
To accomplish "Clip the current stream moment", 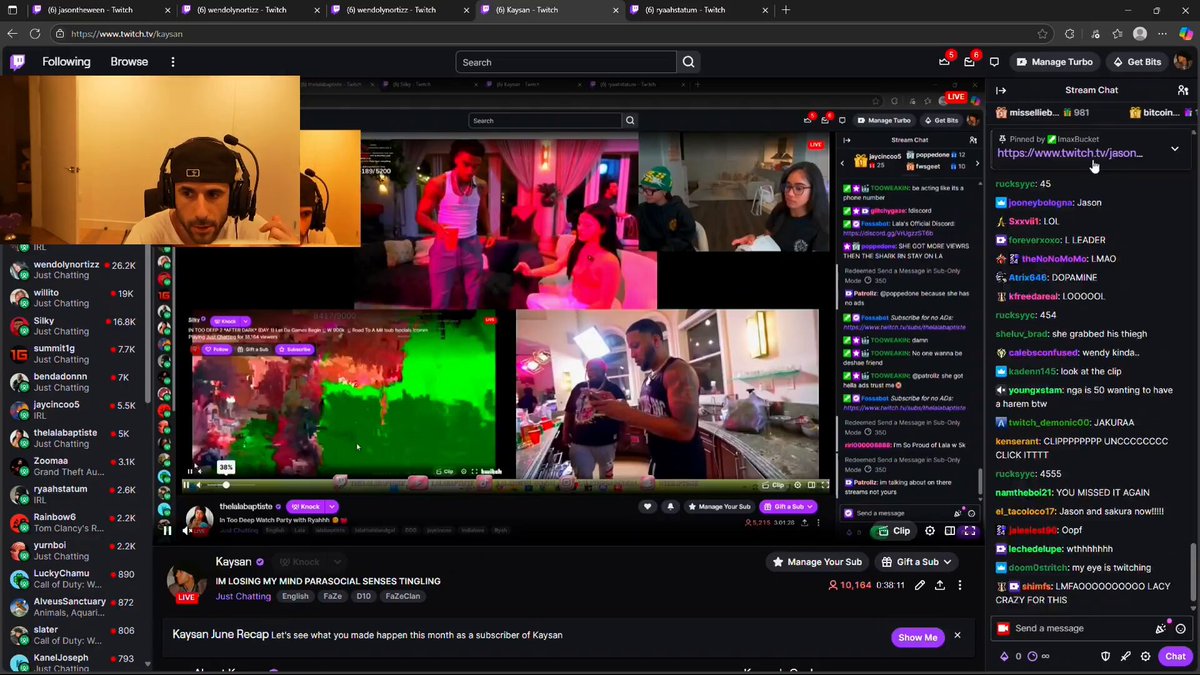I will point(895,531).
